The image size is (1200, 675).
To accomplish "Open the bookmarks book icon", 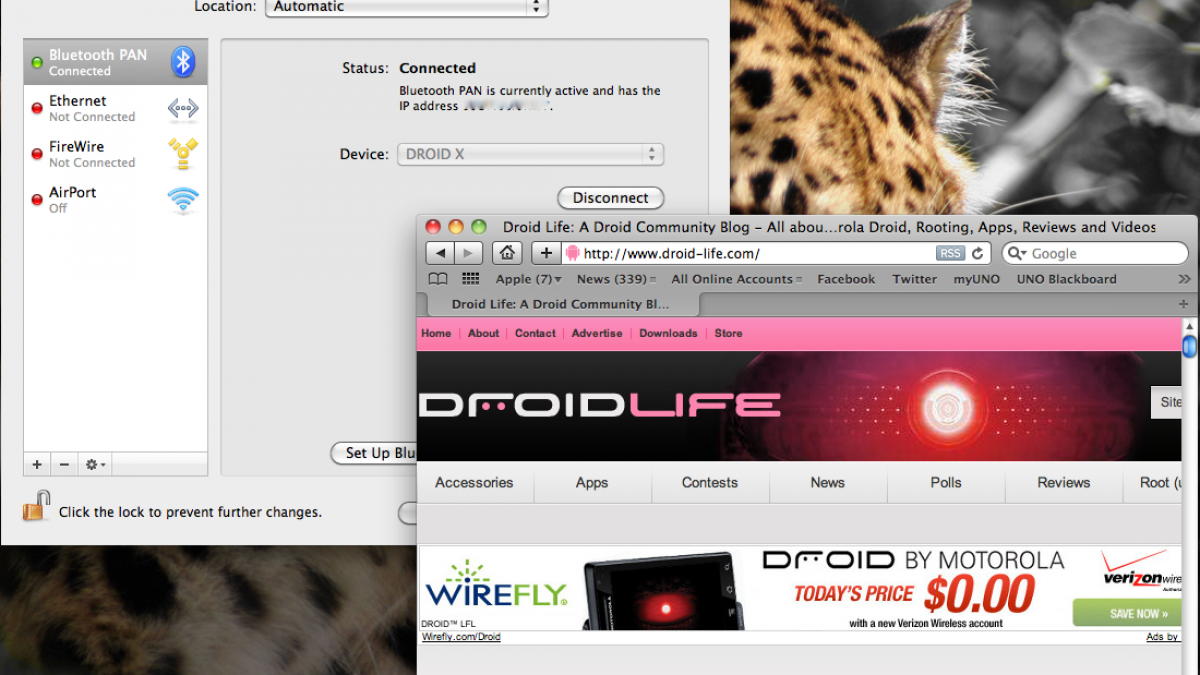I will [x=437, y=279].
